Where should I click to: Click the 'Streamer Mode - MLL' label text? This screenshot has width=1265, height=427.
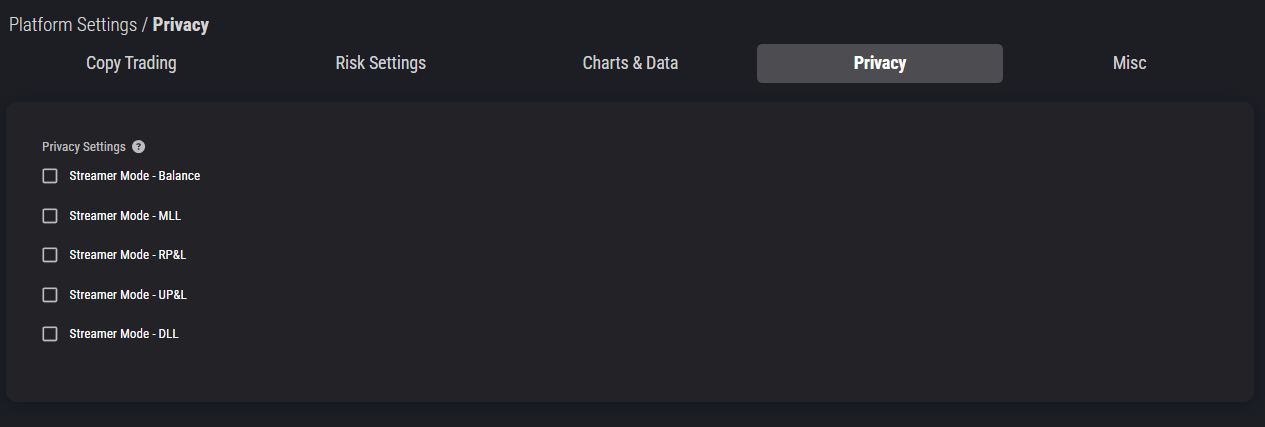click(x=125, y=215)
